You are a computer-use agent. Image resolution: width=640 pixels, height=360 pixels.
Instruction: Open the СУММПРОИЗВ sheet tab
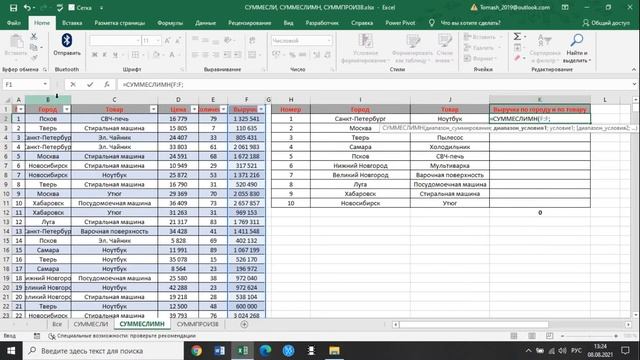[198, 324]
